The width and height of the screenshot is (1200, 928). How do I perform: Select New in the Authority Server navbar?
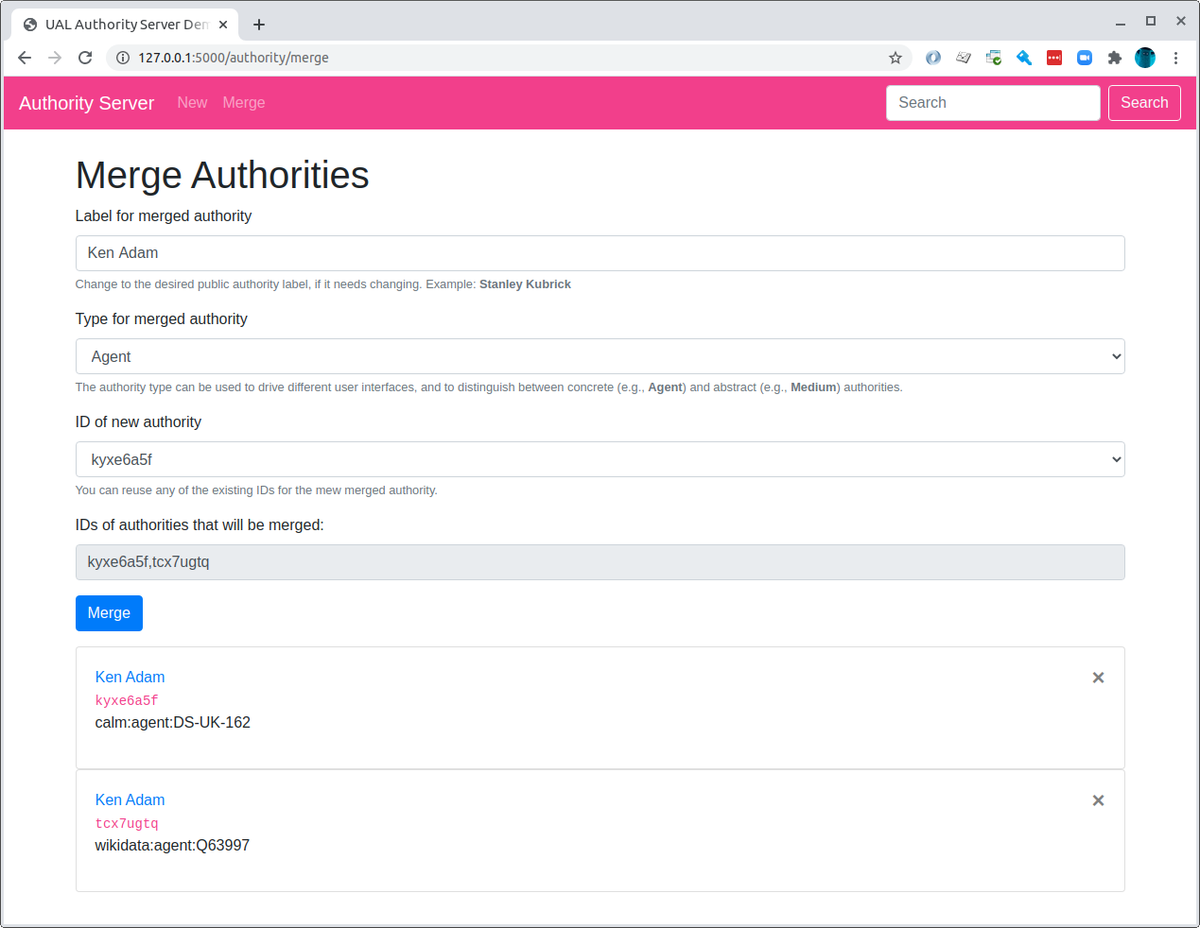(192, 102)
